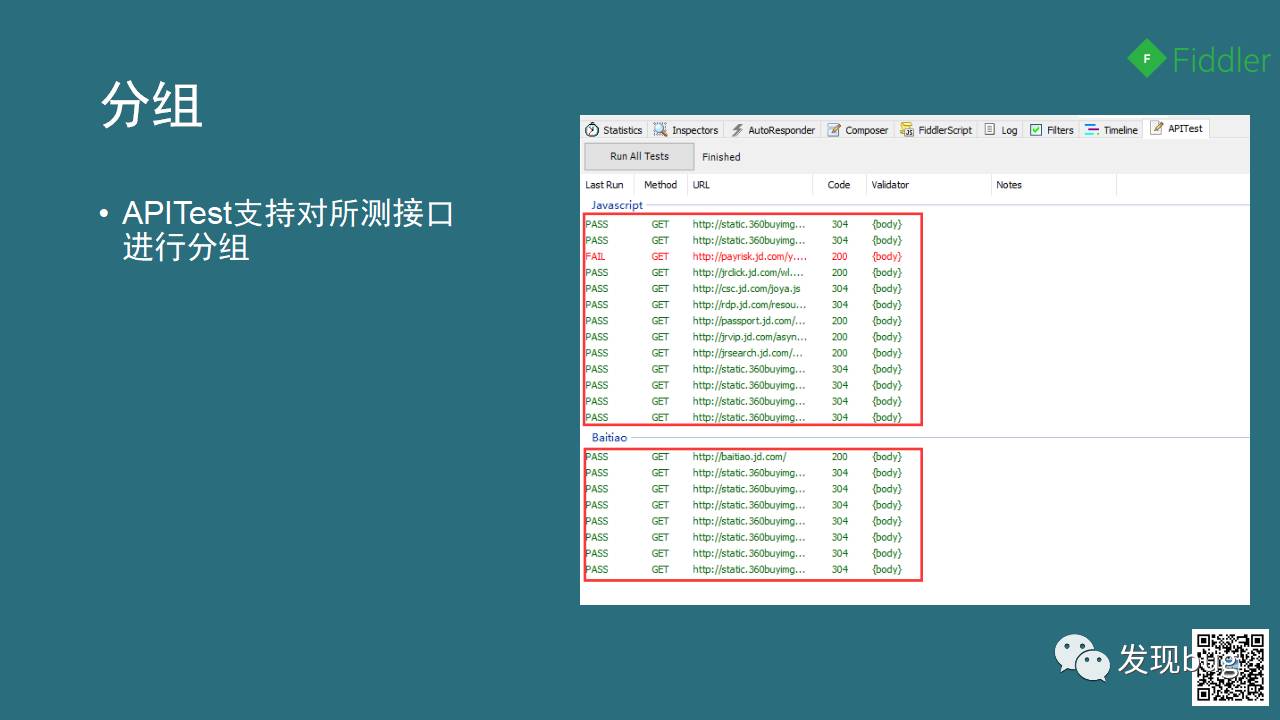Select the passport.jd.com test row URL
The height and width of the screenshot is (720, 1280).
[749, 321]
